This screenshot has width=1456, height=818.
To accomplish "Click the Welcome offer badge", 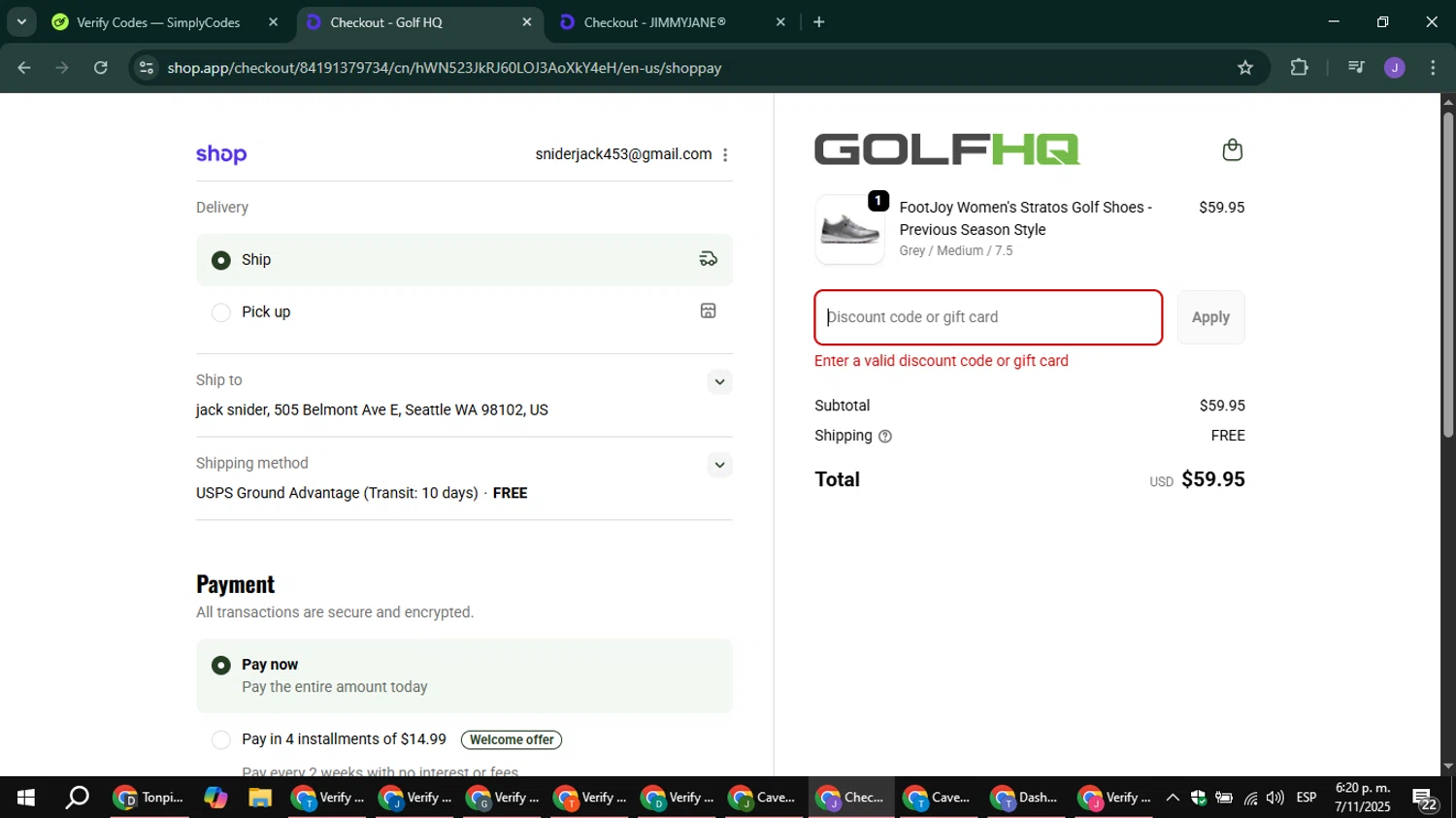I will [512, 739].
